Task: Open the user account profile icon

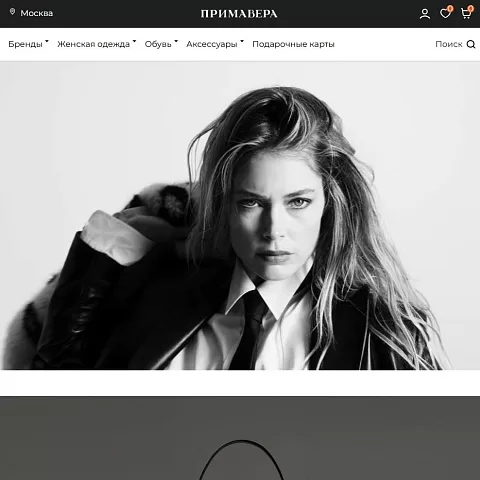Action: (425, 14)
